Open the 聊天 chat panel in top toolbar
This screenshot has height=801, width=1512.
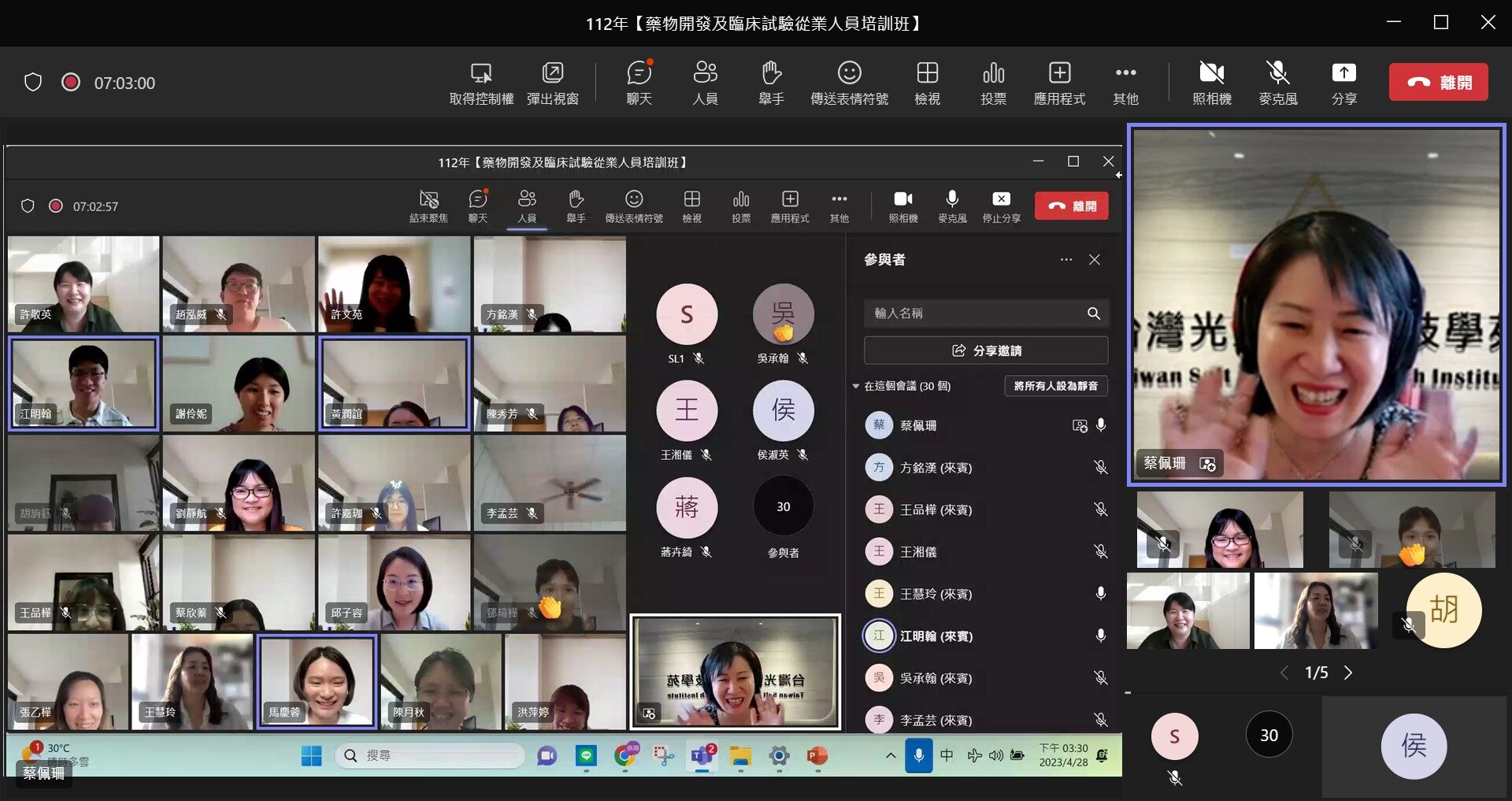639,82
